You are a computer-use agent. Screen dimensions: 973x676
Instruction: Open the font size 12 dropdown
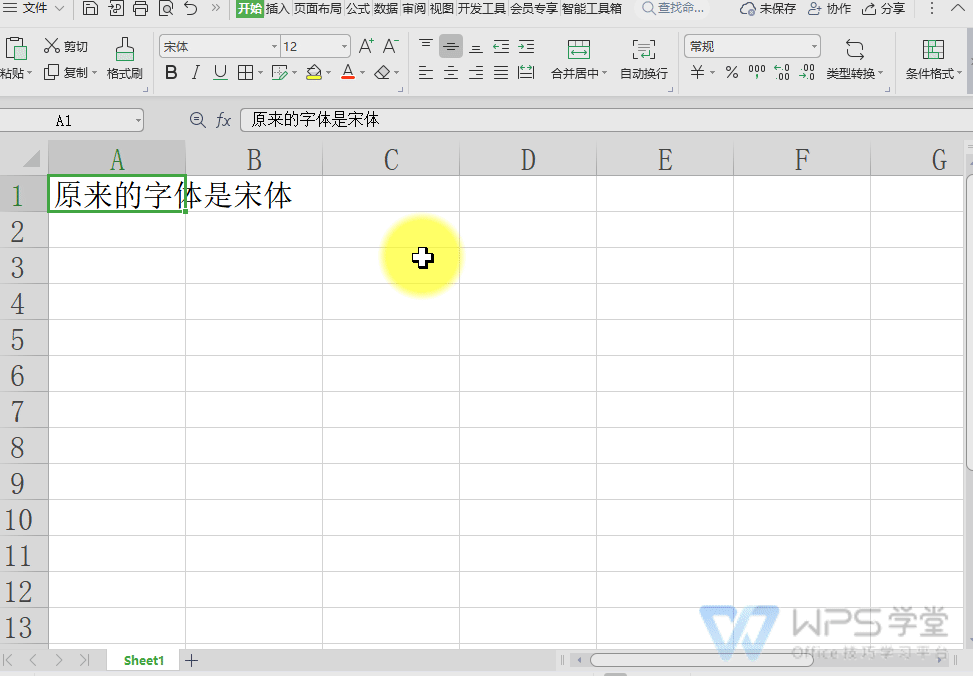point(344,47)
